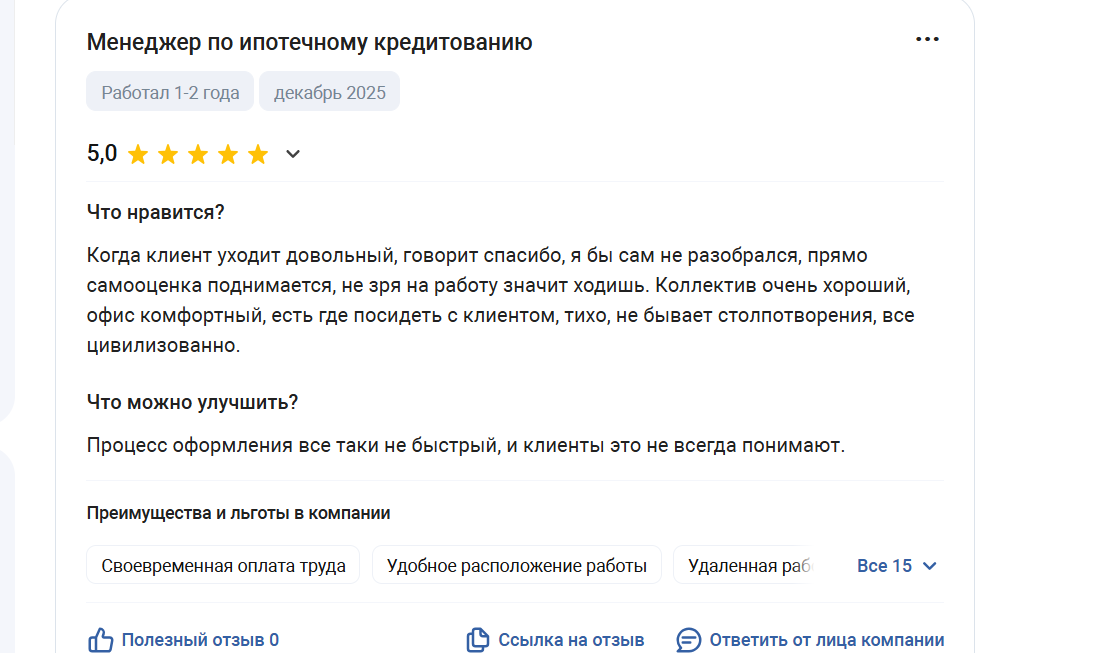Click the review title 'Менеджер по ипотечному кредитованию'
Image resolution: width=1098 pixels, height=653 pixels.
tap(309, 42)
